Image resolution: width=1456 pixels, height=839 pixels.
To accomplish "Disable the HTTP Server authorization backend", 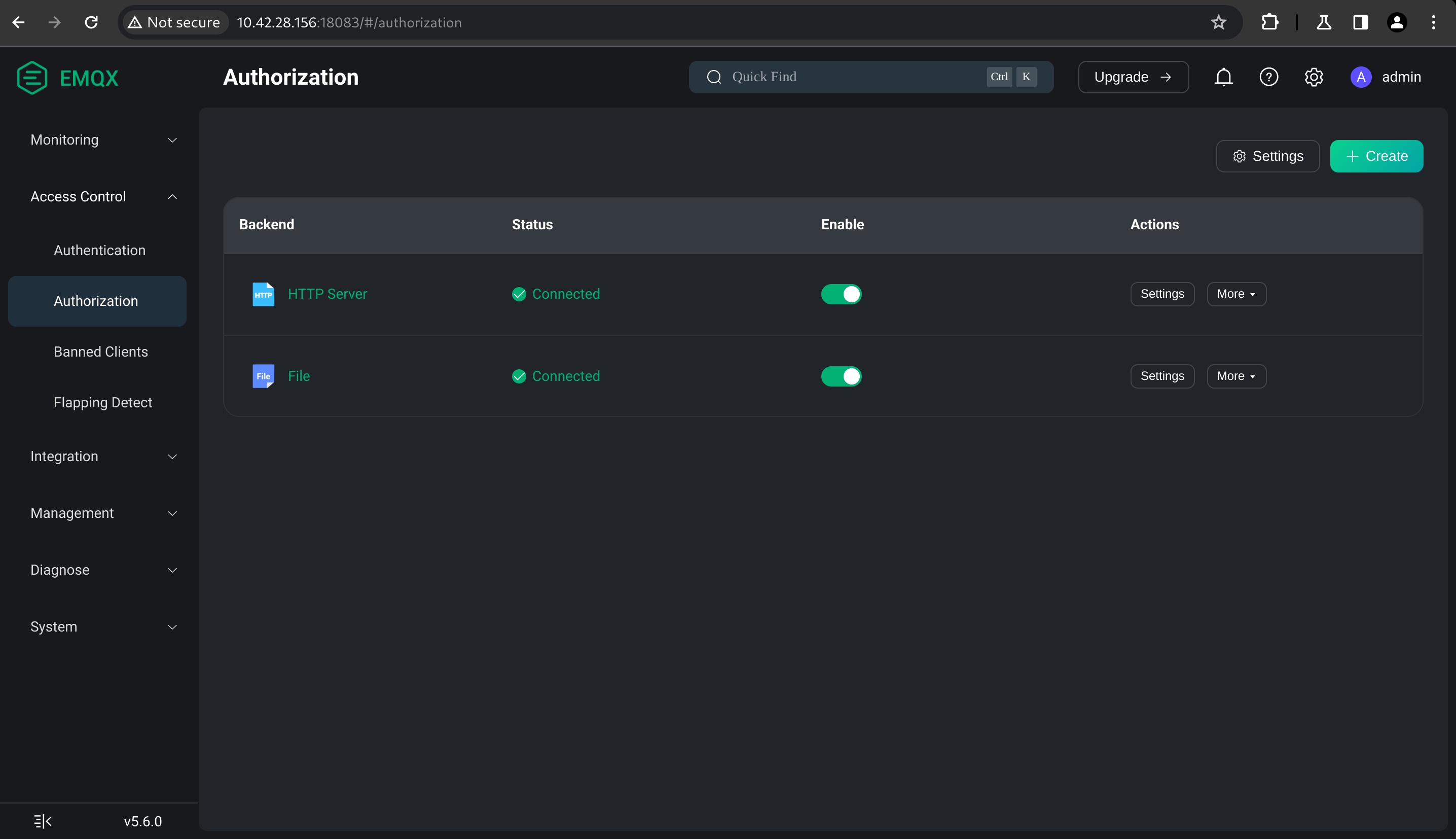I will point(841,294).
